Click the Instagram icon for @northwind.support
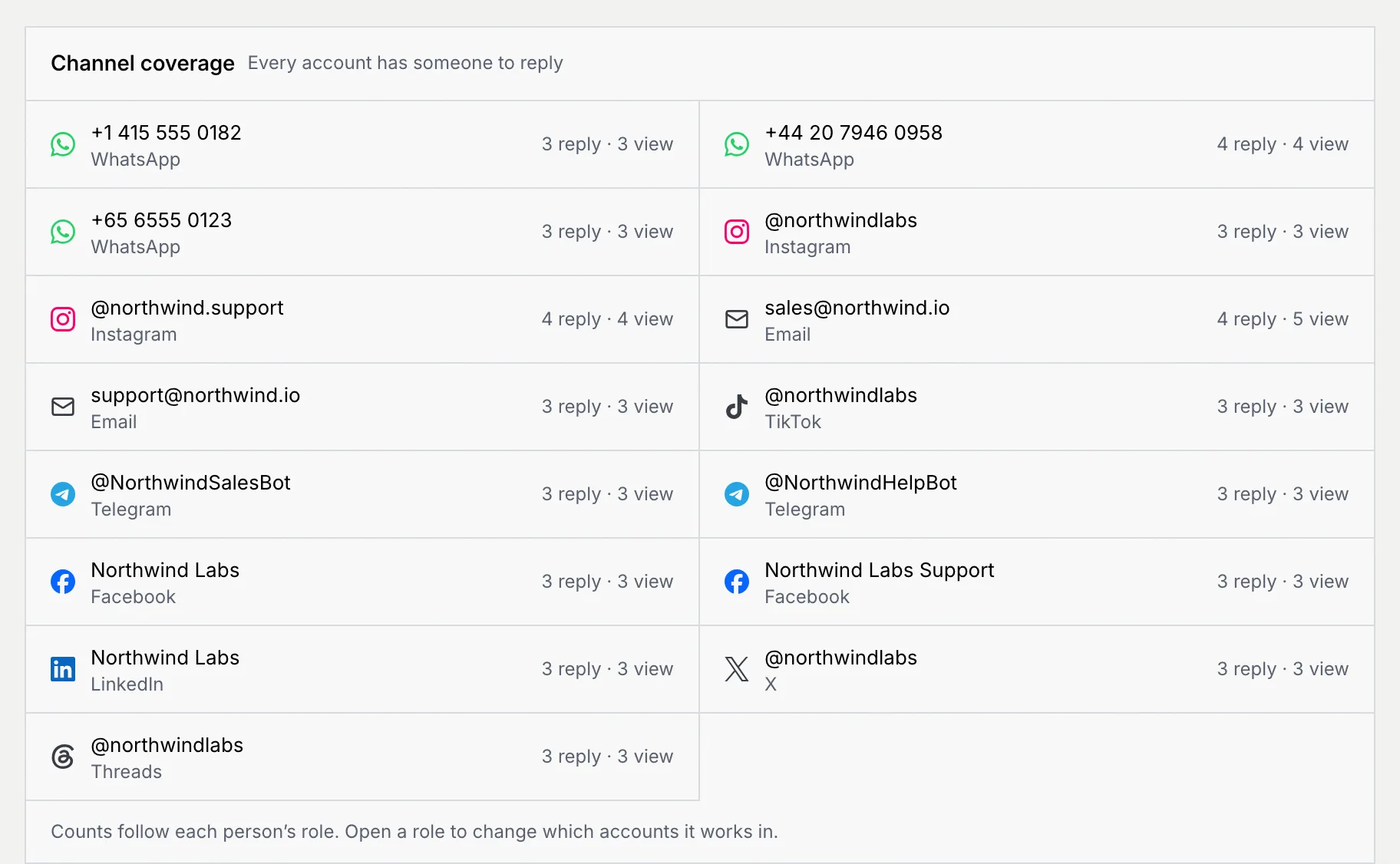The width and height of the screenshot is (1400, 864). tap(63, 319)
